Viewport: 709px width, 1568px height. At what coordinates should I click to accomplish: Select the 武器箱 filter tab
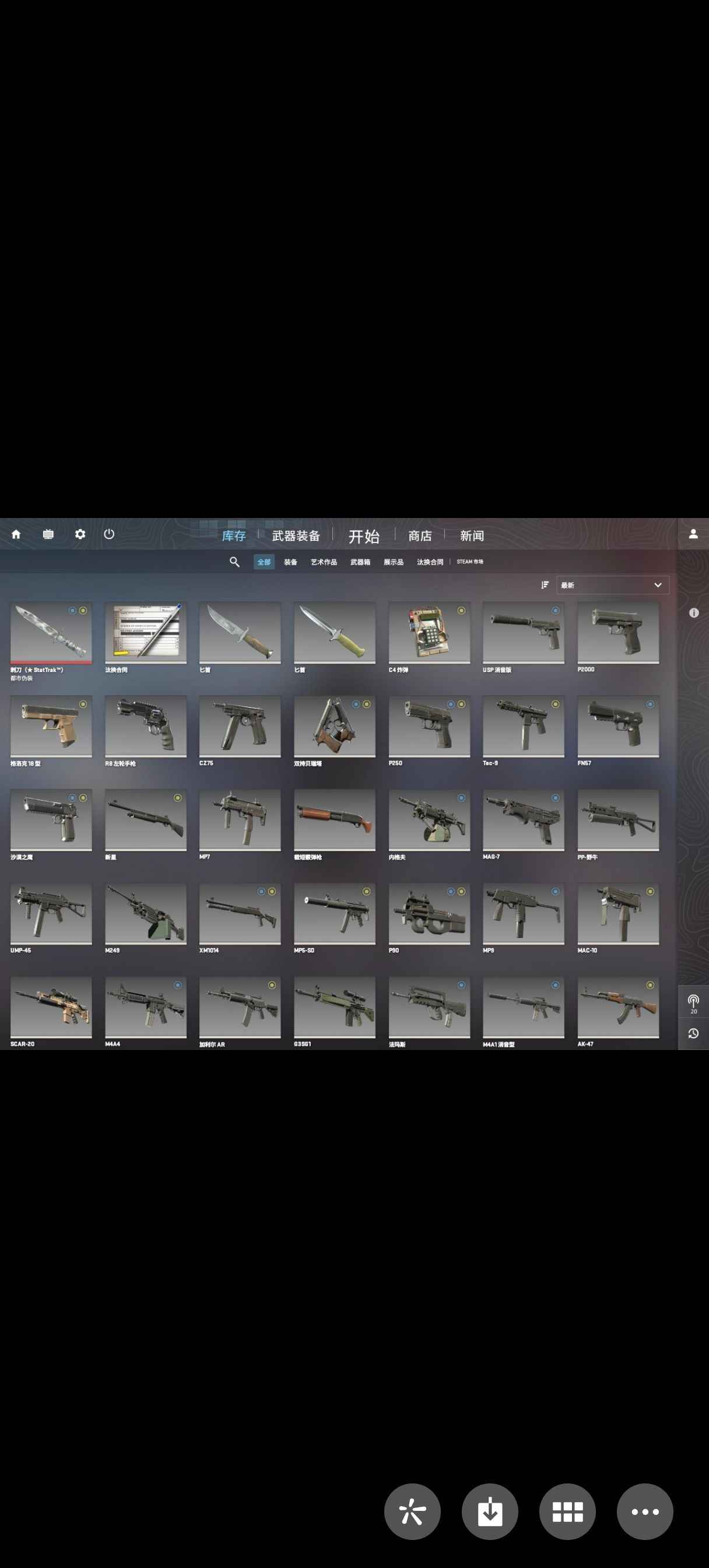click(x=360, y=562)
